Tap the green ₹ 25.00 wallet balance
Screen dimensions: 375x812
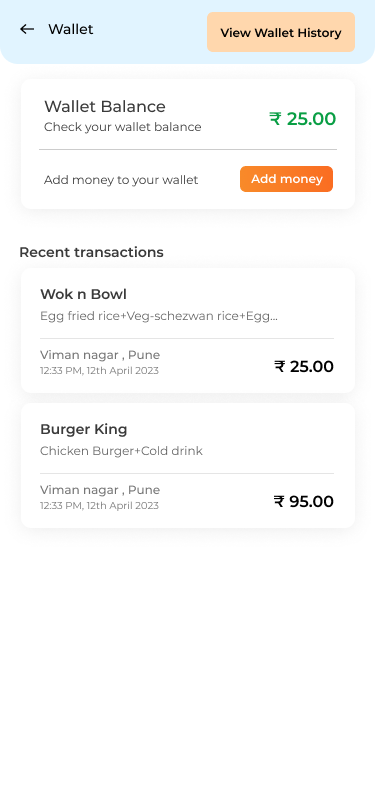point(302,119)
